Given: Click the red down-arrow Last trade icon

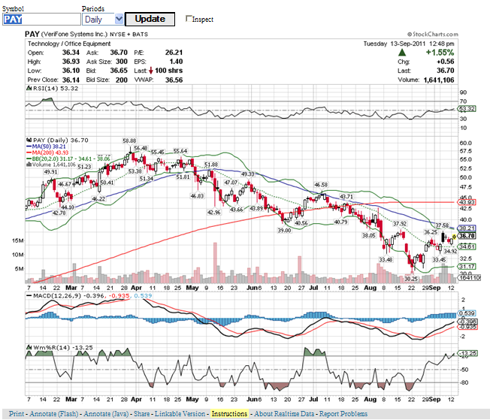Looking at the screenshot, I should 151,70.
